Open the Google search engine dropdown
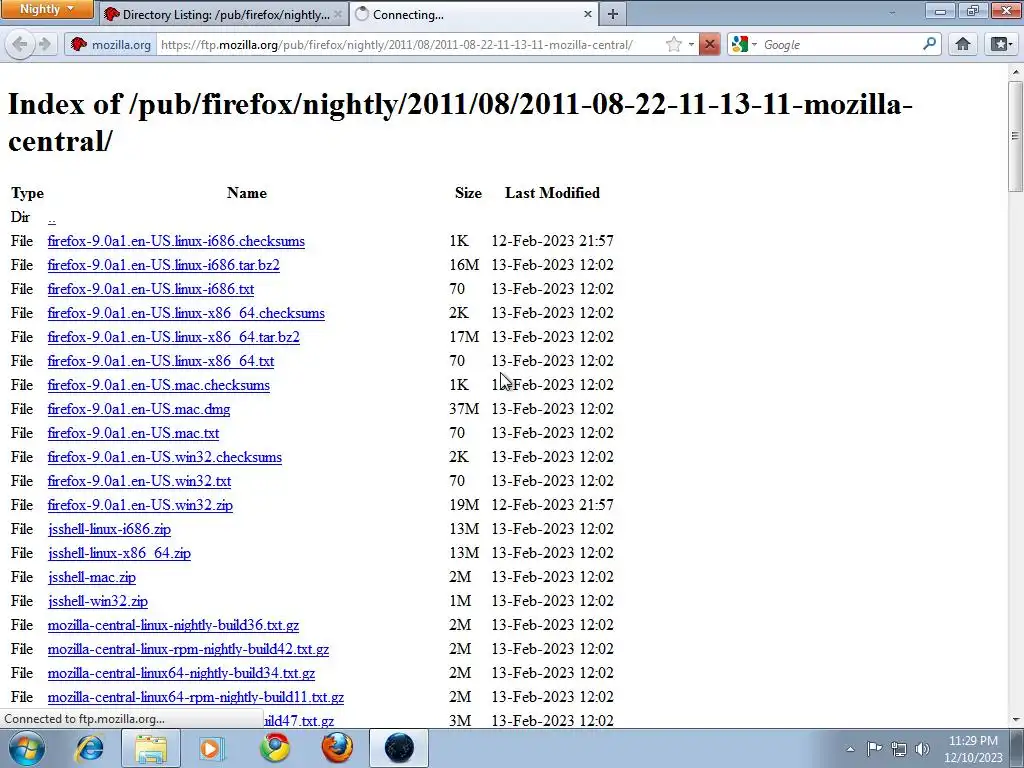This screenshot has height=768, width=1024. (743, 44)
